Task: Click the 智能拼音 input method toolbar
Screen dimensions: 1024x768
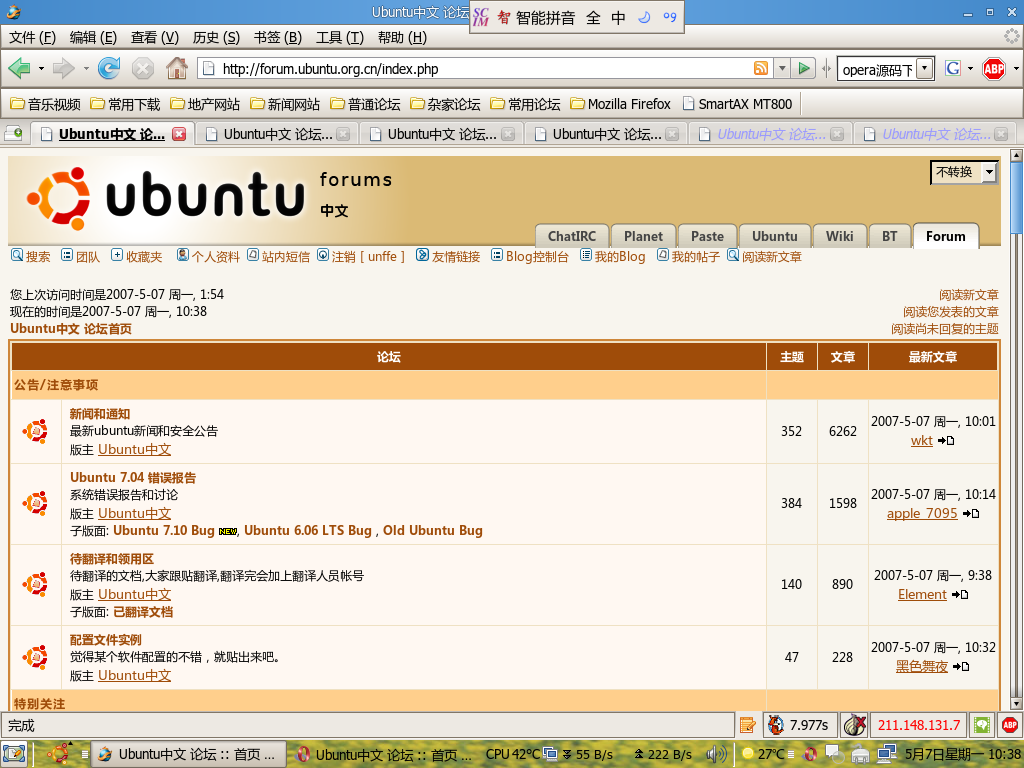Action: (545, 18)
